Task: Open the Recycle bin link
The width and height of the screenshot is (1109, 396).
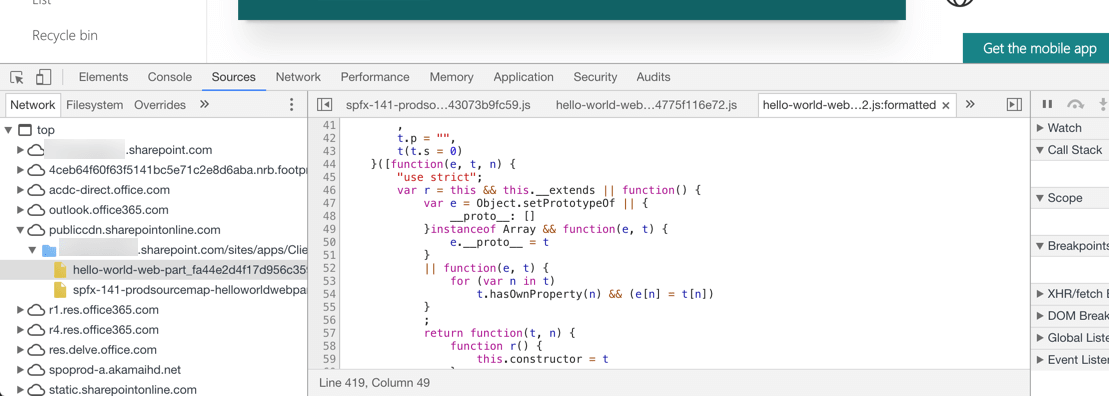Action: 65,35
